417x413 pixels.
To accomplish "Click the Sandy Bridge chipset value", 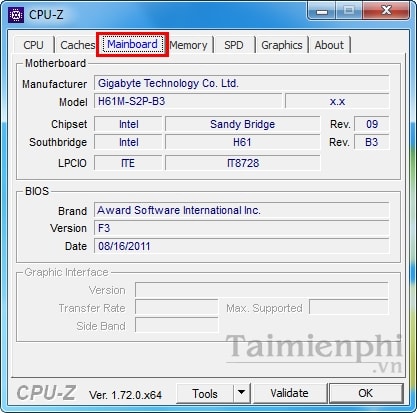I will tap(243, 124).
